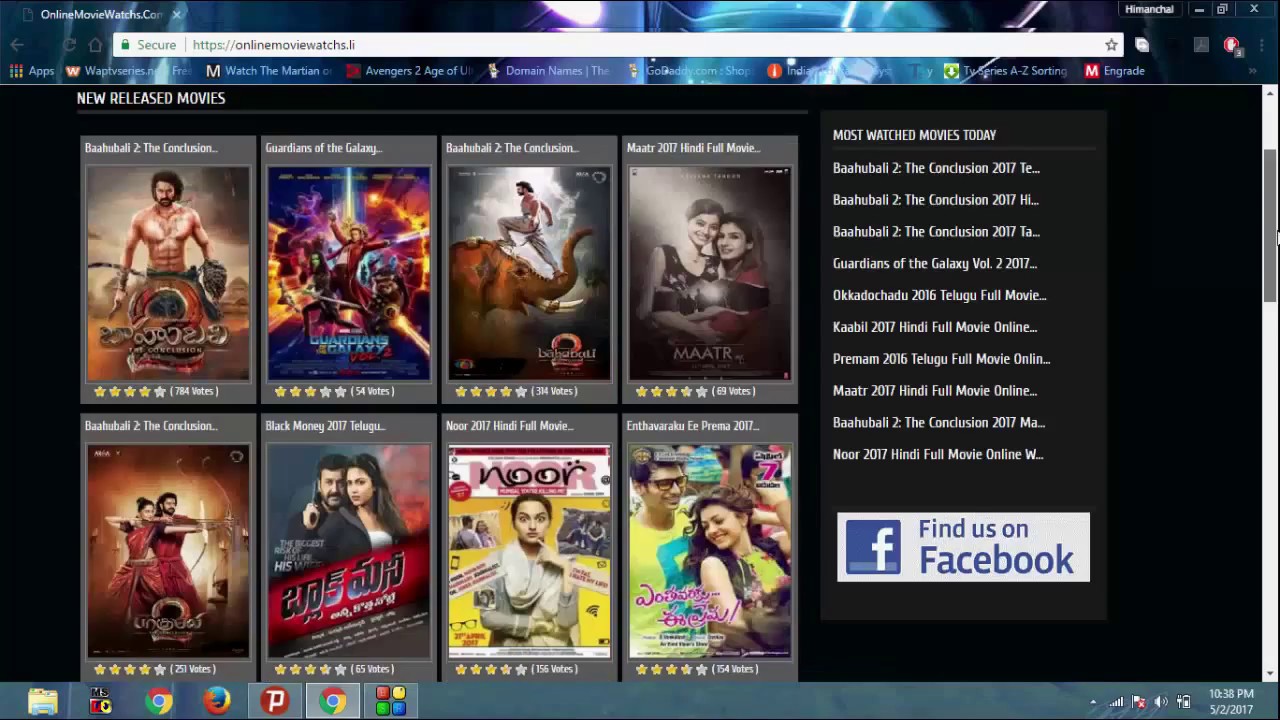Click the Enthavaraku Ee Prema 2017 title
Image resolution: width=1280 pixels, height=720 pixels.
click(692, 426)
